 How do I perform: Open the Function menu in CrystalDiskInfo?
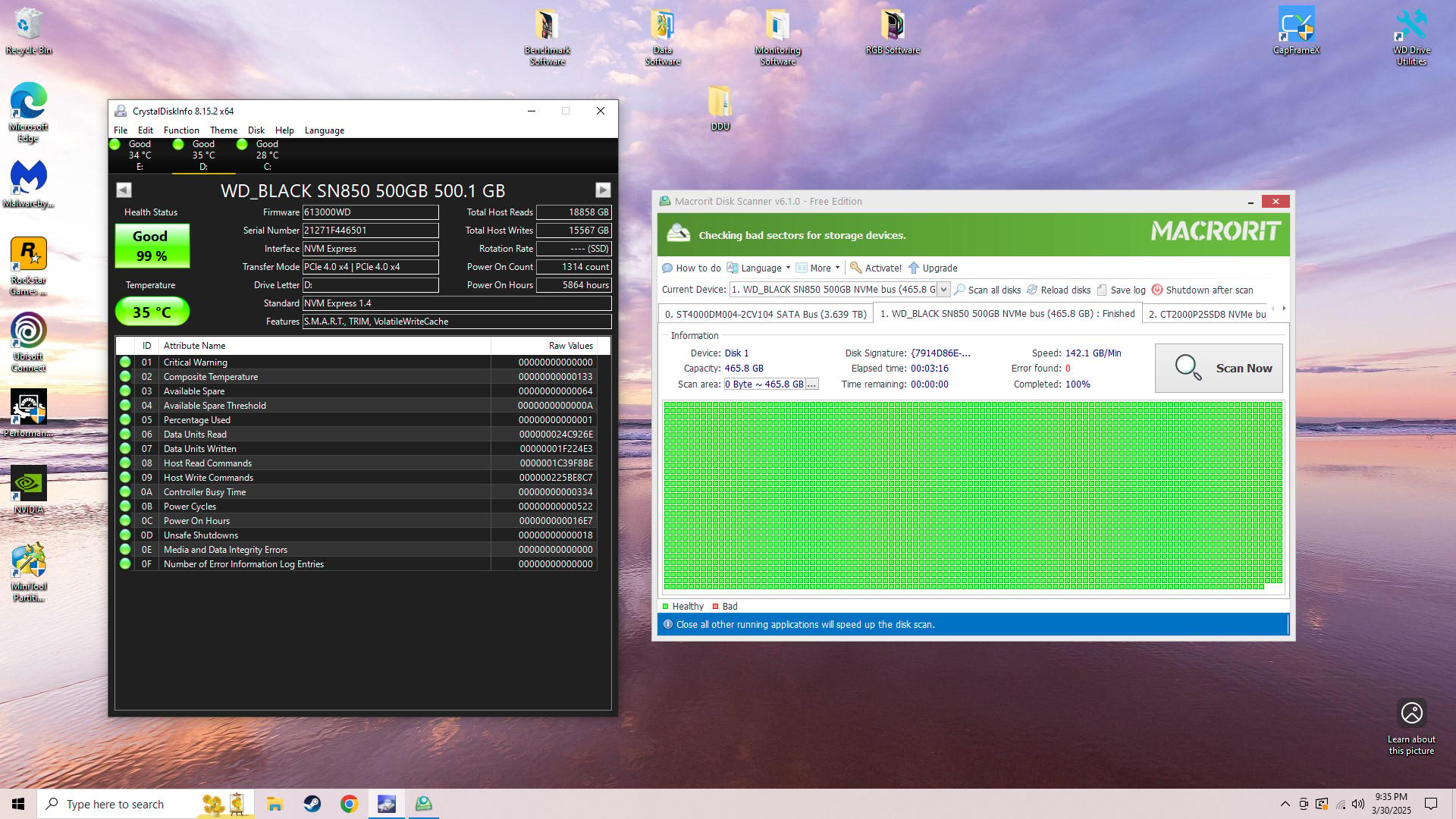[x=181, y=130]
